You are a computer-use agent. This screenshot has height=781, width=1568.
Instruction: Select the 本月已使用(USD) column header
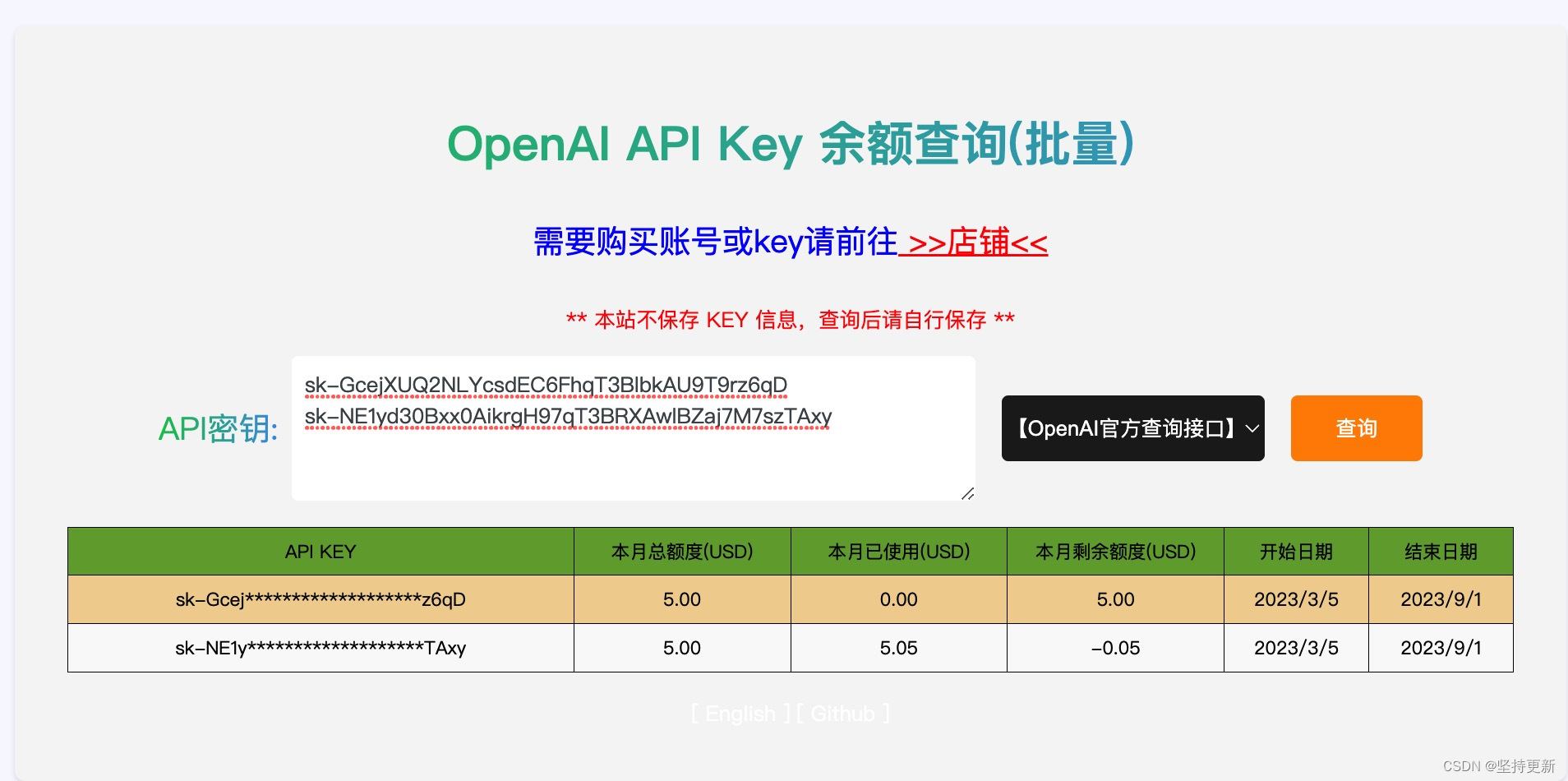click(x=899, y=552)
